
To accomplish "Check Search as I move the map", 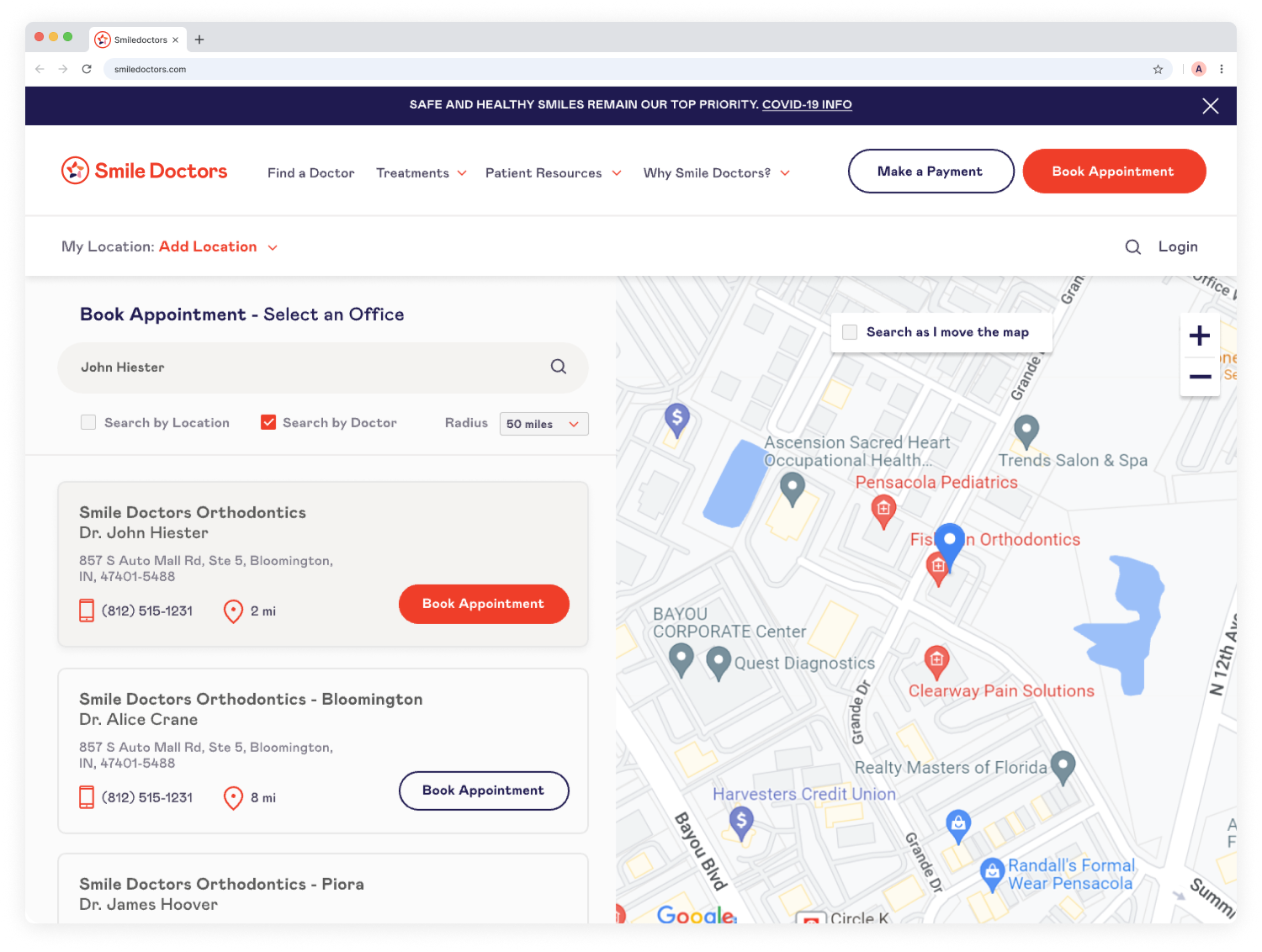I will [850, 332].
